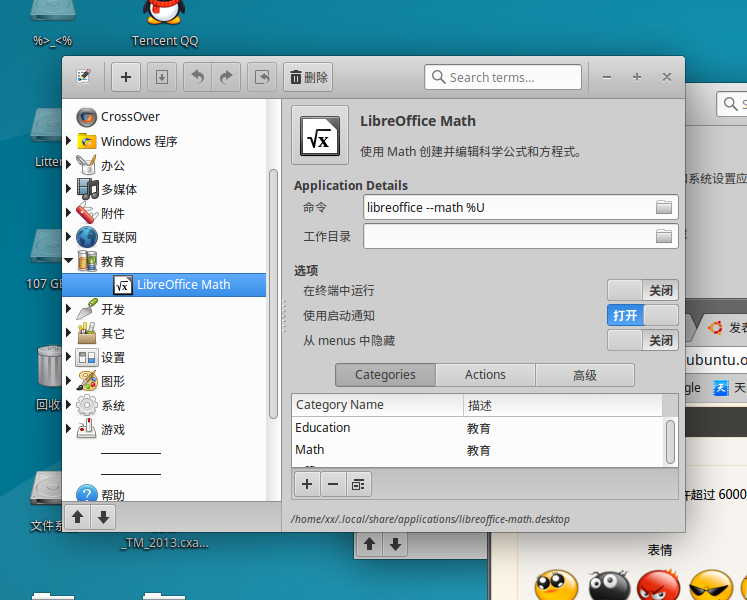Click the 办公 office category icon
Screen dimensions: 747x600
tap(87, 165)
